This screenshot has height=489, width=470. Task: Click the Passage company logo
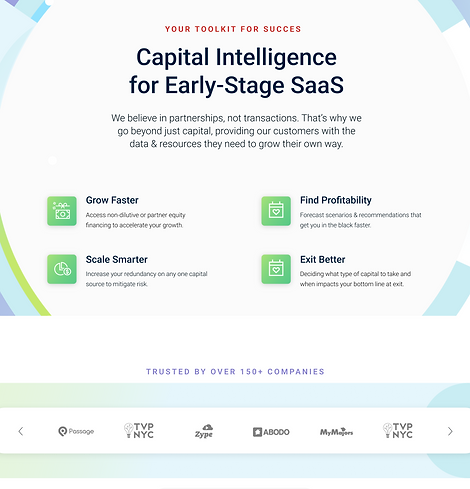click(x=76, y=431)
